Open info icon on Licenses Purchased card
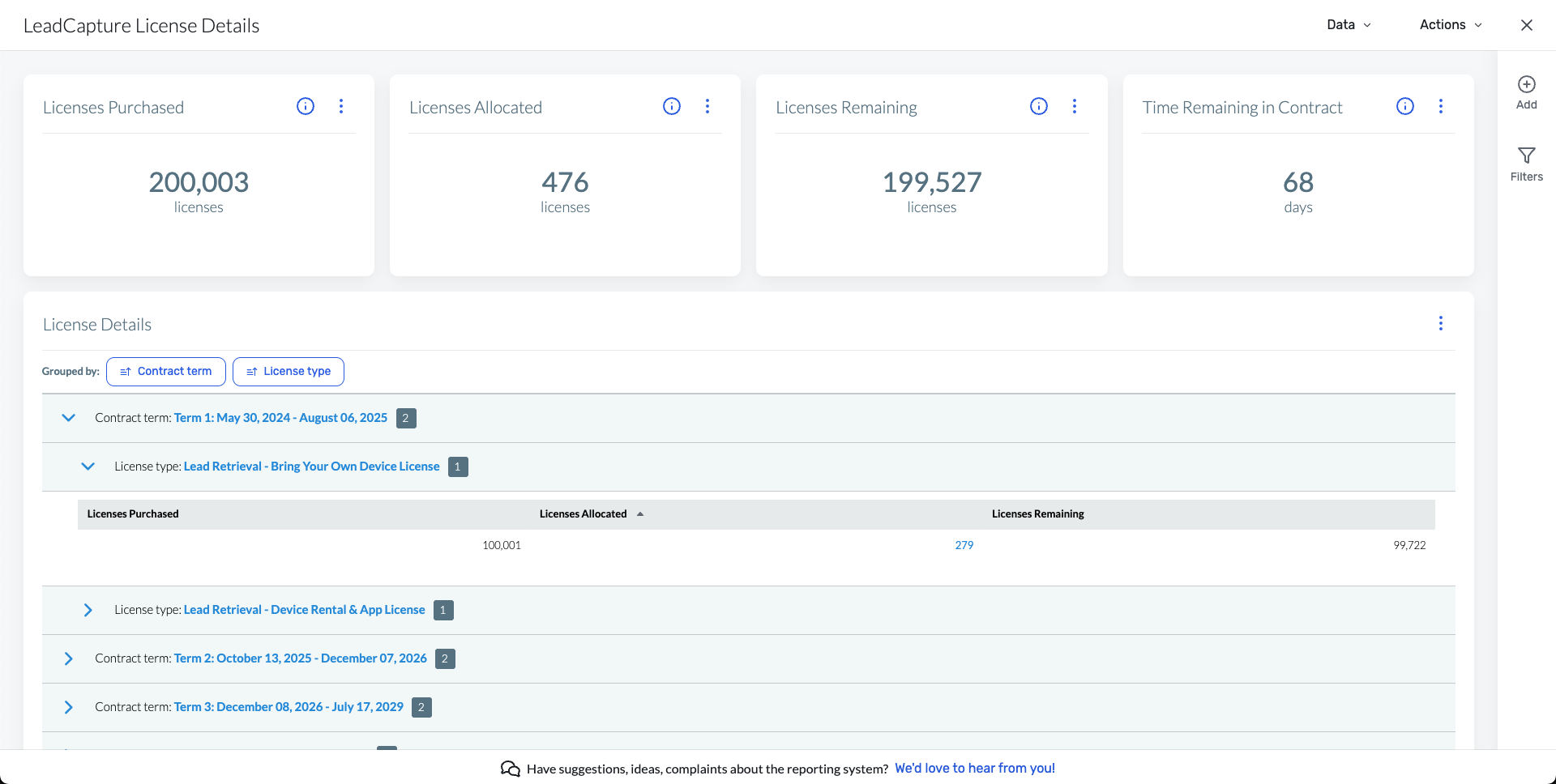 click(306, 106)
